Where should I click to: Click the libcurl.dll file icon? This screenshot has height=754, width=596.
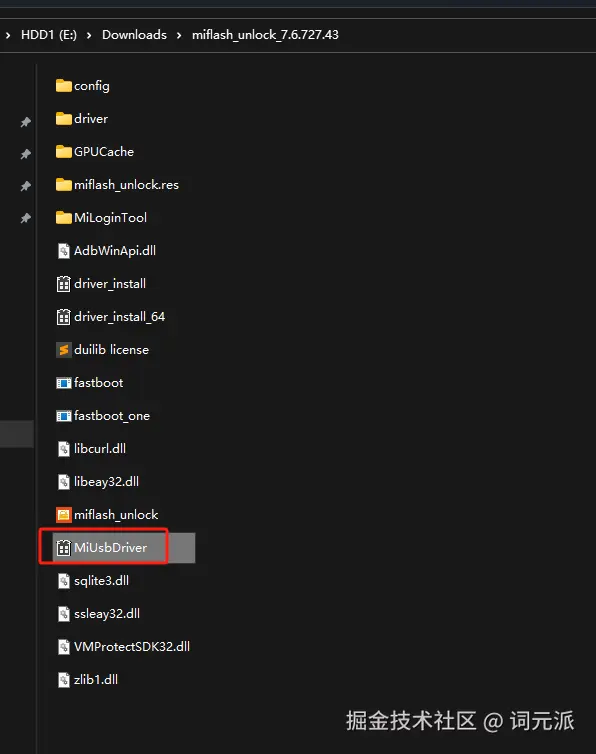click(63, 449)
